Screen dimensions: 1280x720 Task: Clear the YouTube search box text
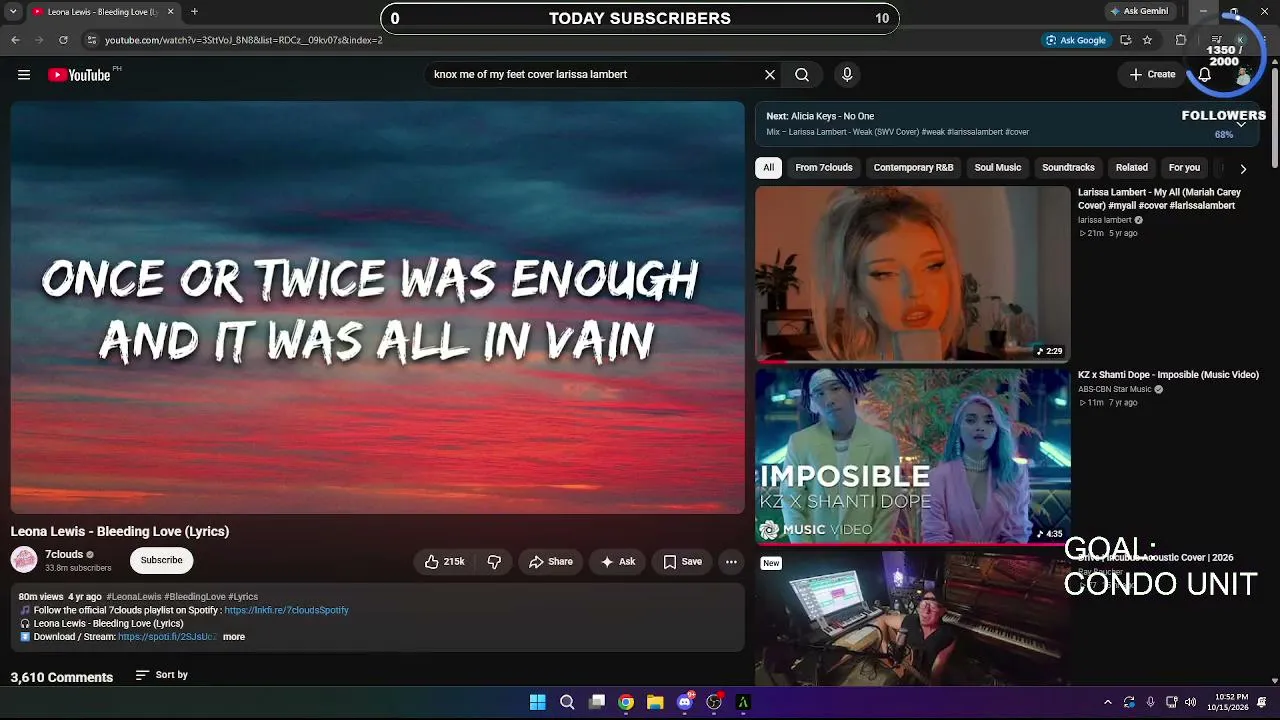770,74
